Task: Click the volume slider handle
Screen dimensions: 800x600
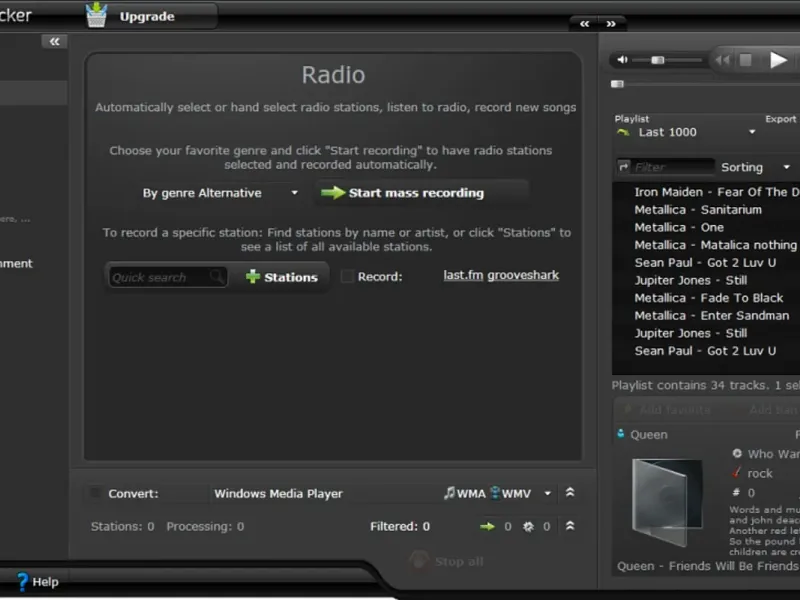Action: (x=657, y=60)
